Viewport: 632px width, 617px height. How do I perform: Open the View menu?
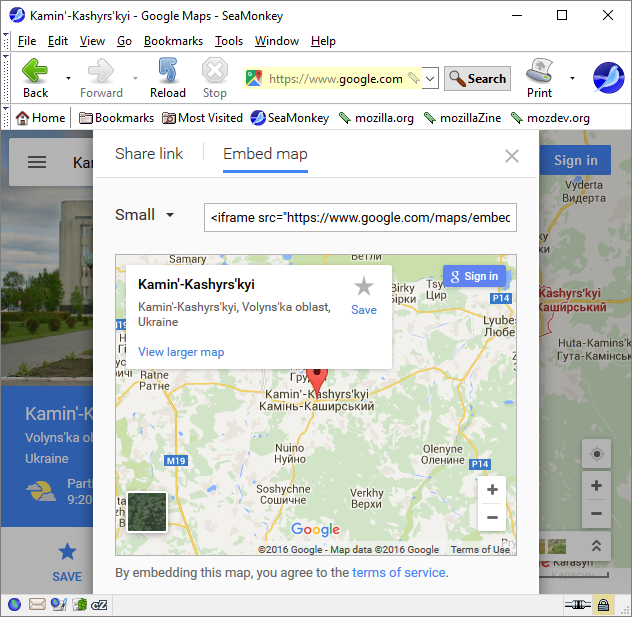pos(92,41)
